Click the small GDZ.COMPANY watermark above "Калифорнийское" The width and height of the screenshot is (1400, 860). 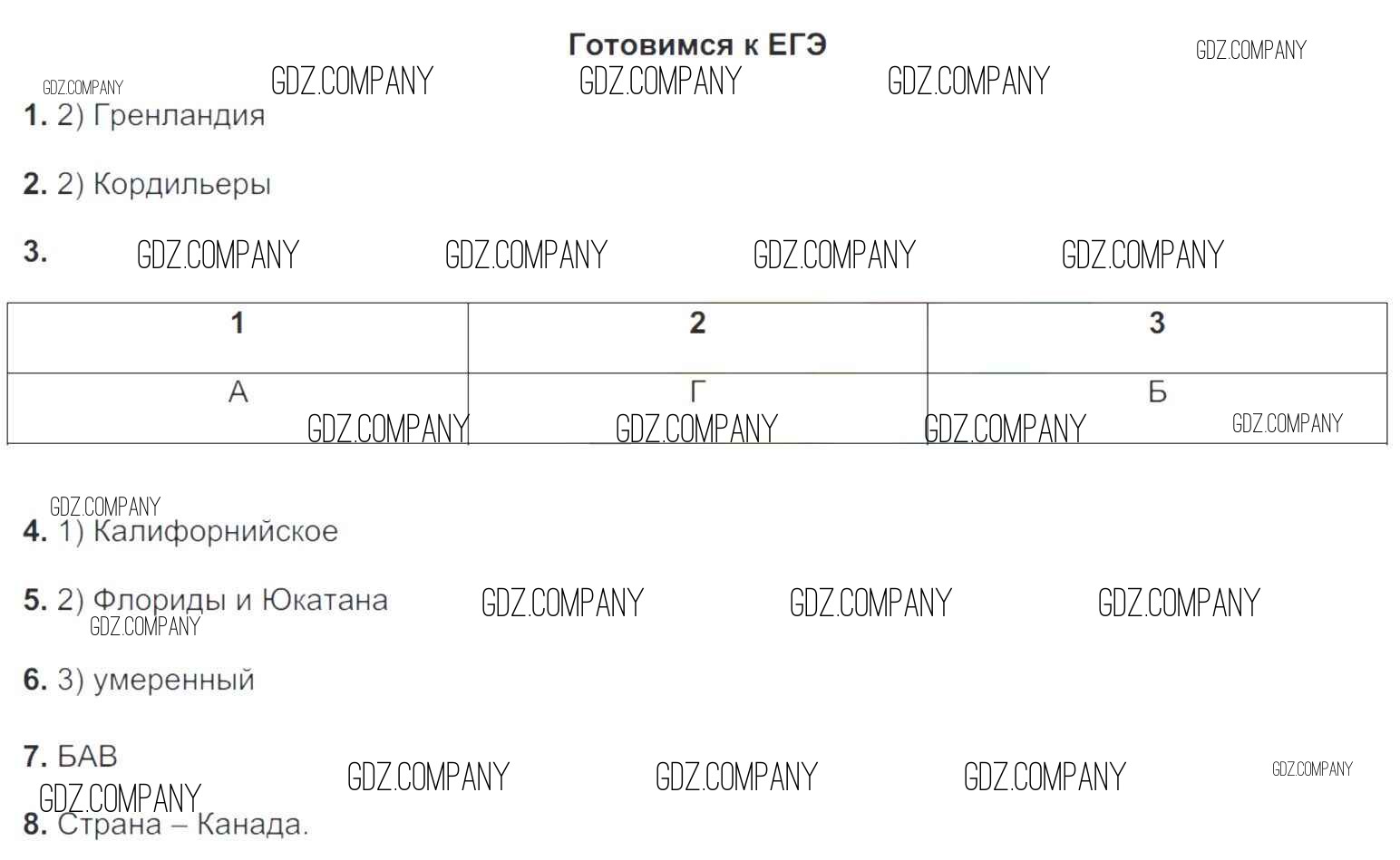tap(105, 507)
